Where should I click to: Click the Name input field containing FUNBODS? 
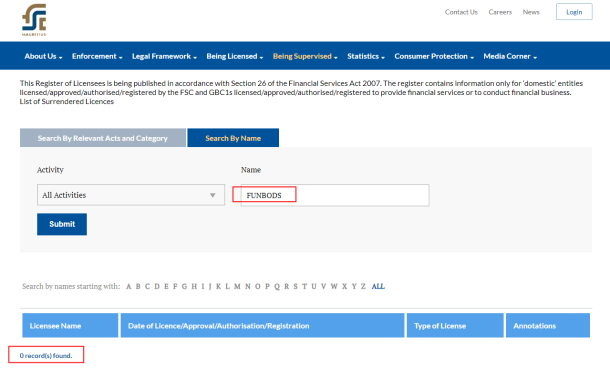click(335, 195)
